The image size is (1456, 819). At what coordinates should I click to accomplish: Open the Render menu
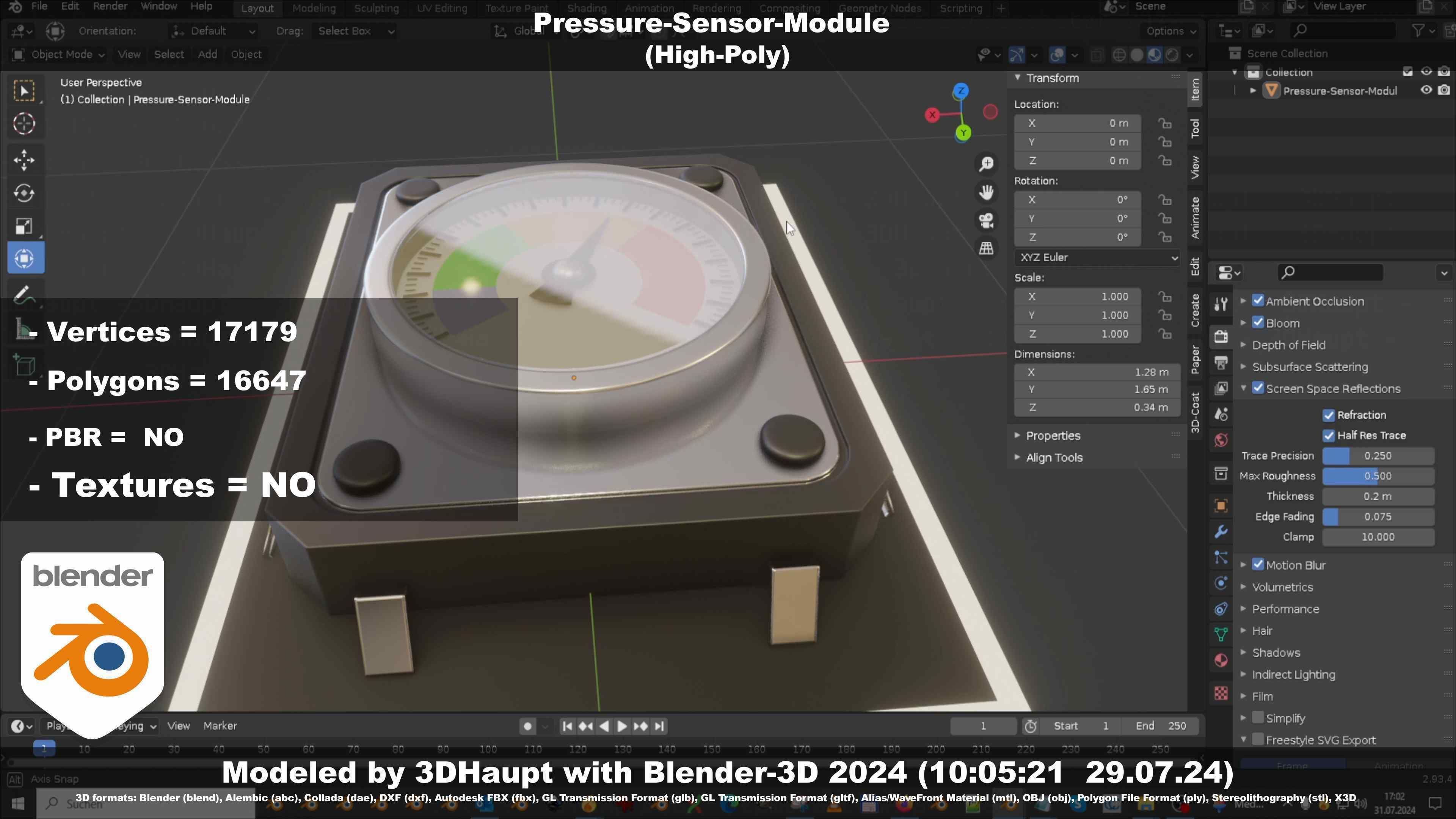[110, 7]
